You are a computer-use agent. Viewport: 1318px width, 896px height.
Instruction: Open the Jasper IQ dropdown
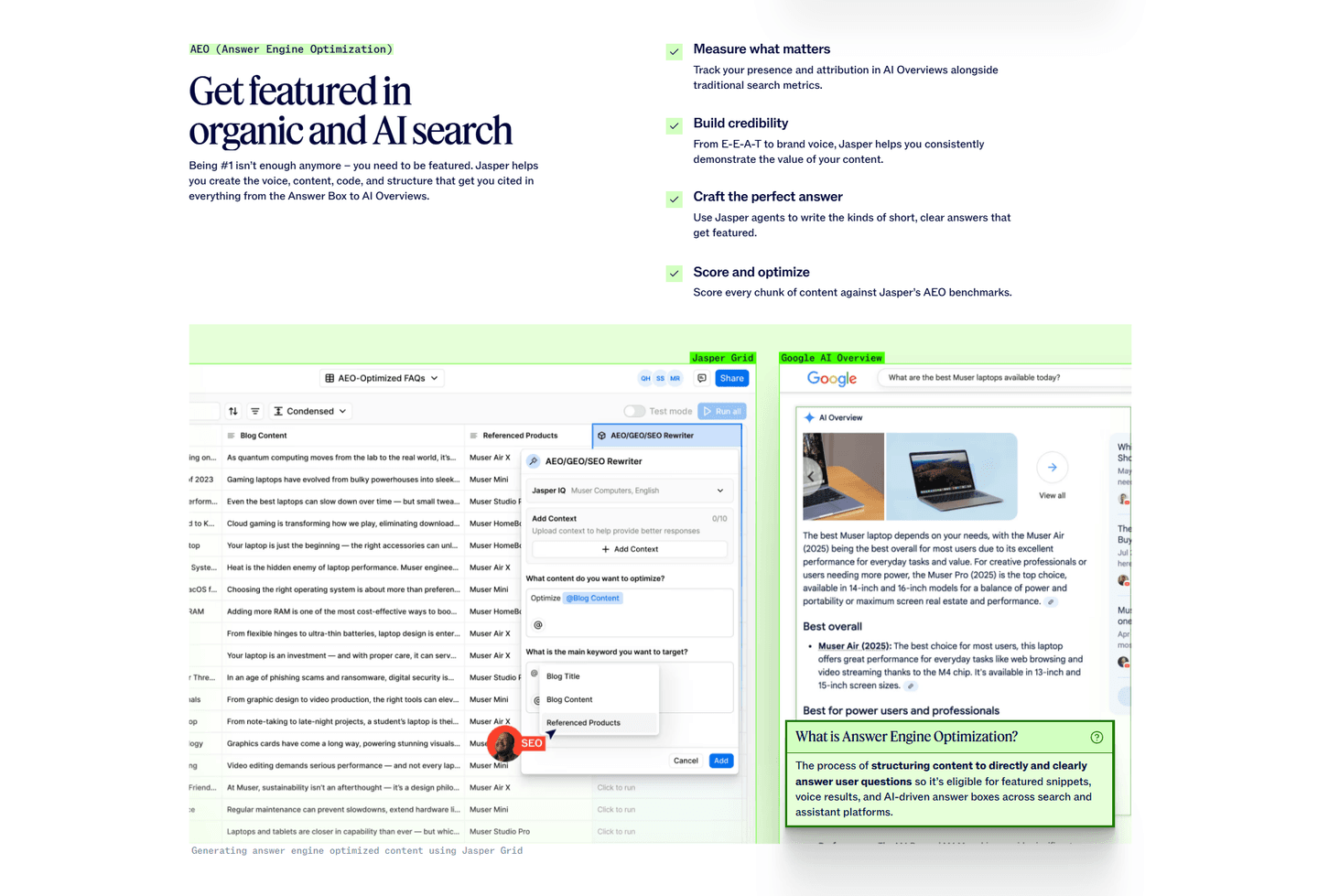(628, 491)
